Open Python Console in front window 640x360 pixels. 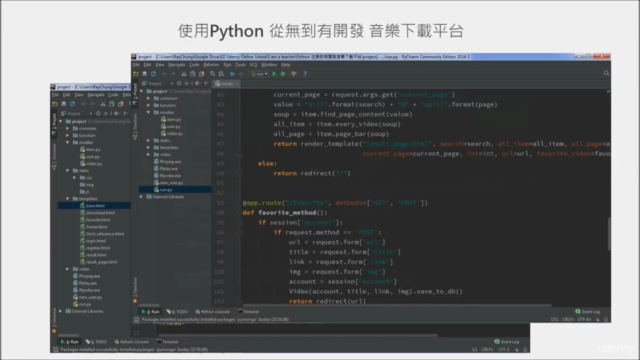(x=213, y=311)
